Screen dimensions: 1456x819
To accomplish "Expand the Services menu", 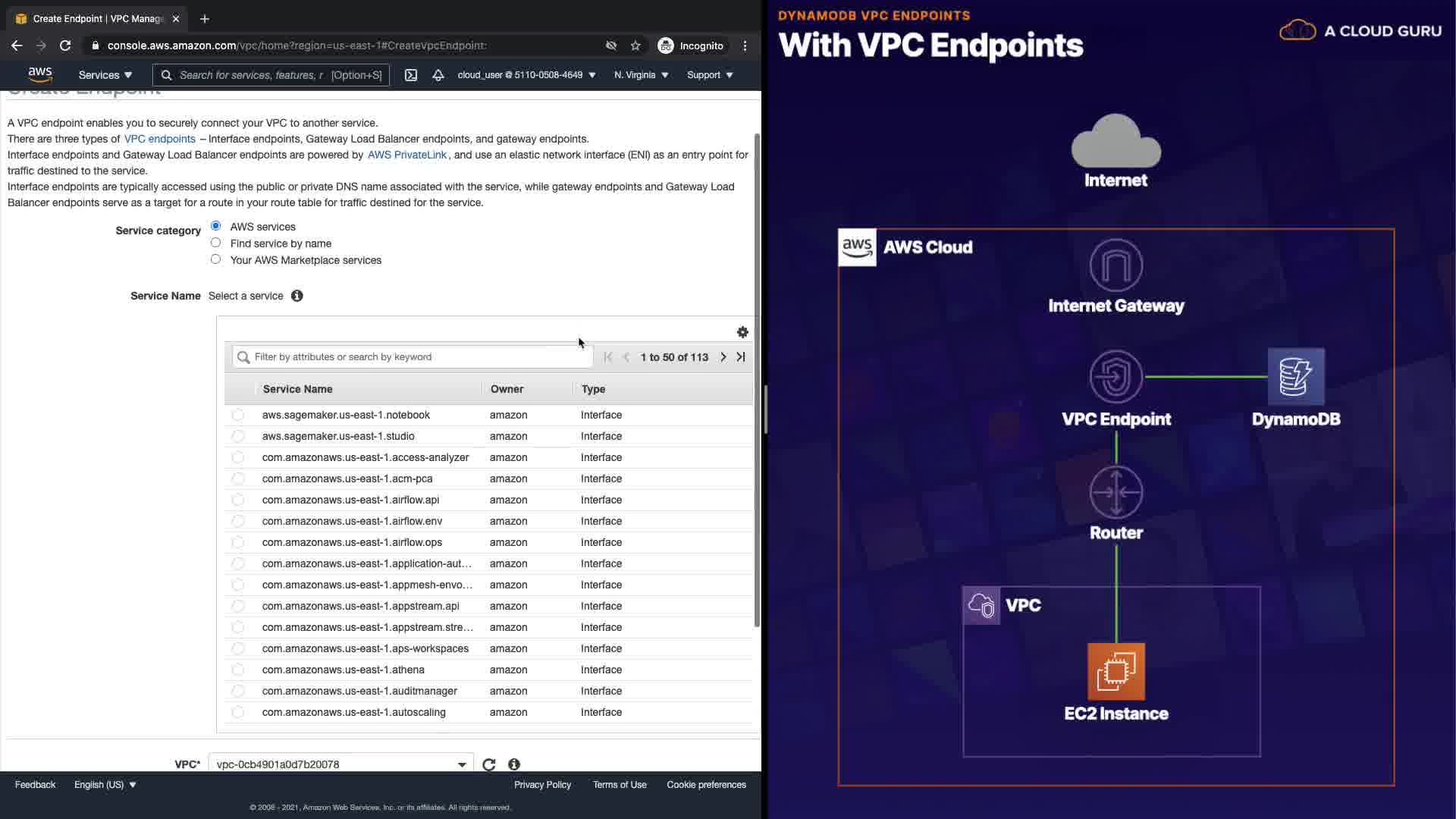I will pos(105,75).
